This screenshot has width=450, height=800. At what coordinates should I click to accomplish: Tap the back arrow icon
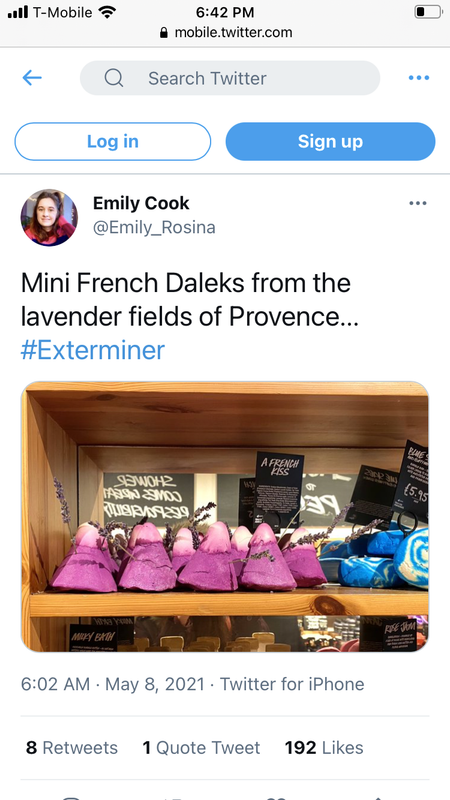(32, 78)
